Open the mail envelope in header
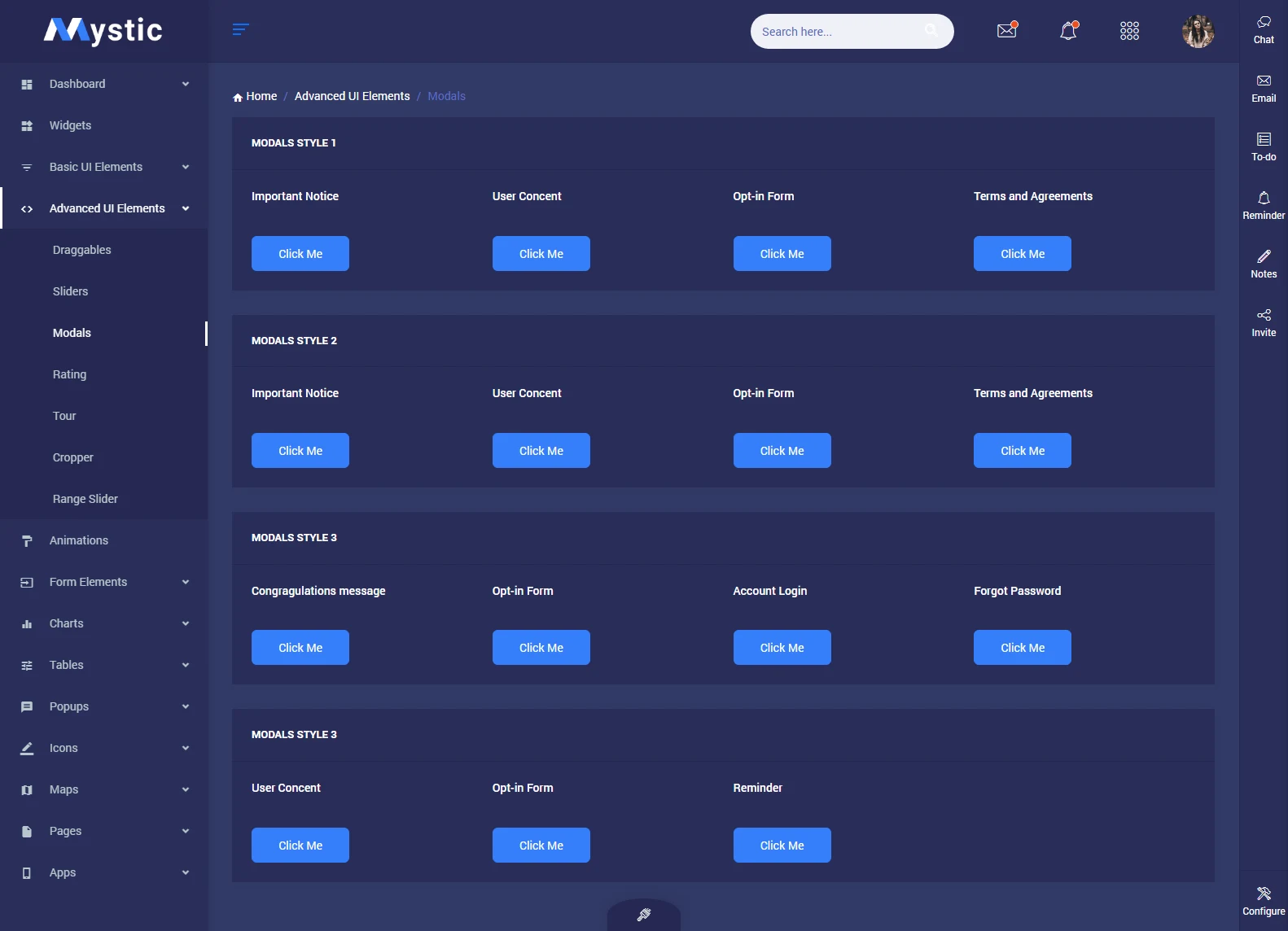This screenshot has width=1288, height=931. [x=1007, y=31]
